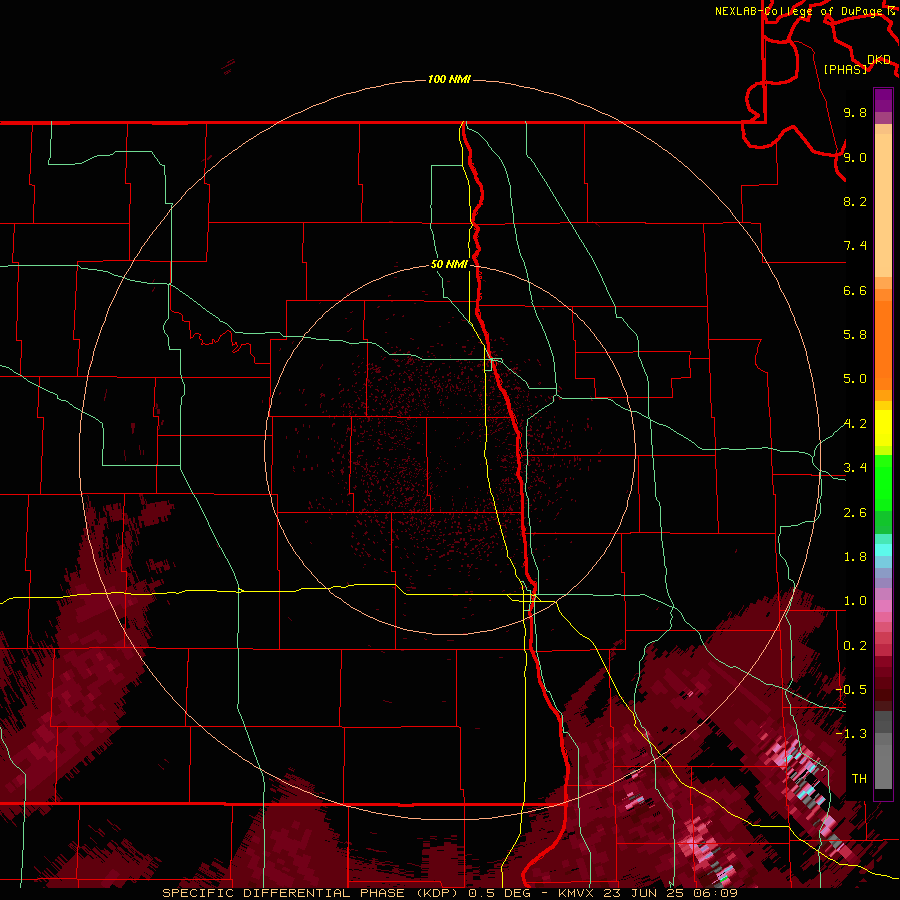Click the 4.2 value on the color scale

point(855,424)
